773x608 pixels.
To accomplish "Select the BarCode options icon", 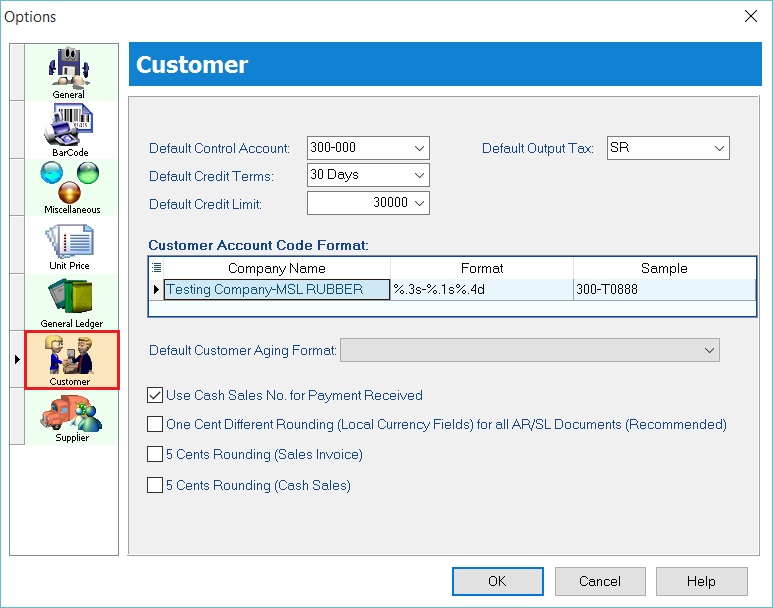I will point(69,130).
